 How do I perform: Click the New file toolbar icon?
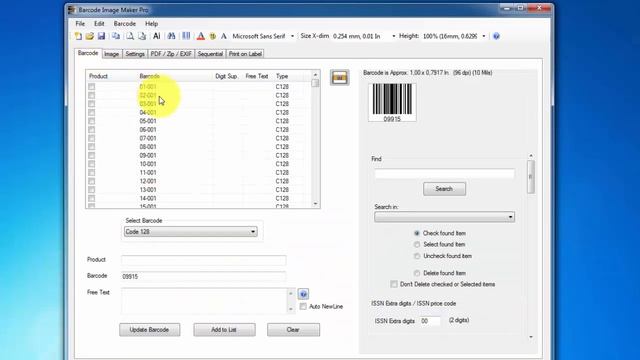point(78,36)
